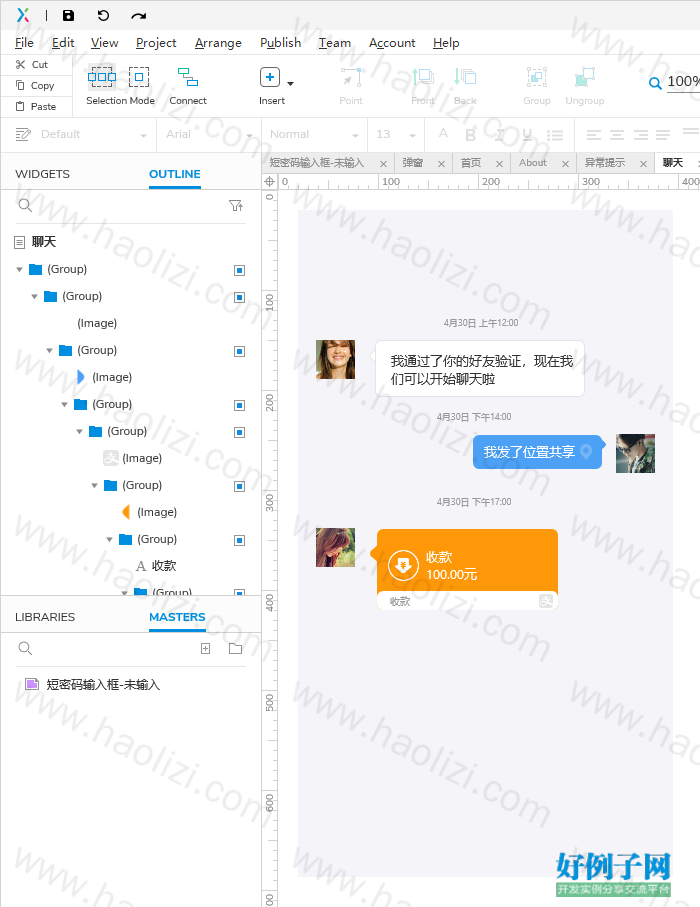Open the Team menu
The height and width of the screenshot is (907, 700).
pyautogui.click(x=334, y=43)
